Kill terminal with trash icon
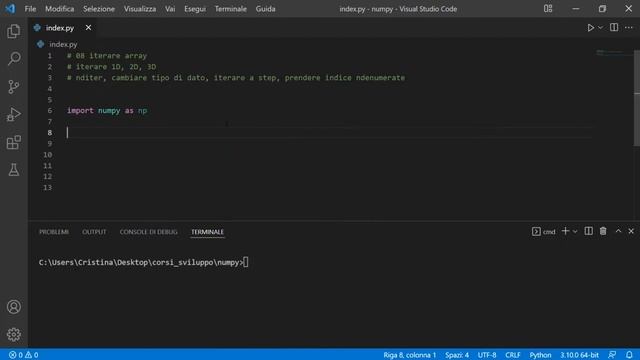The width and height of the screenshot is (640, 360). point(603,231)
